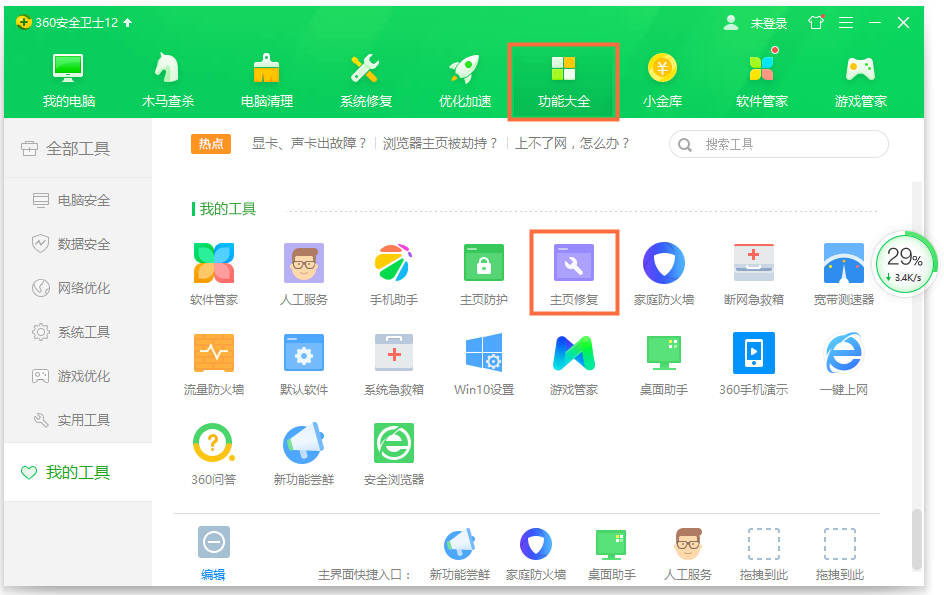This screenshot has height=595, width=944.
Task: Click the 热点 orange tag
Action: (211, 144)
